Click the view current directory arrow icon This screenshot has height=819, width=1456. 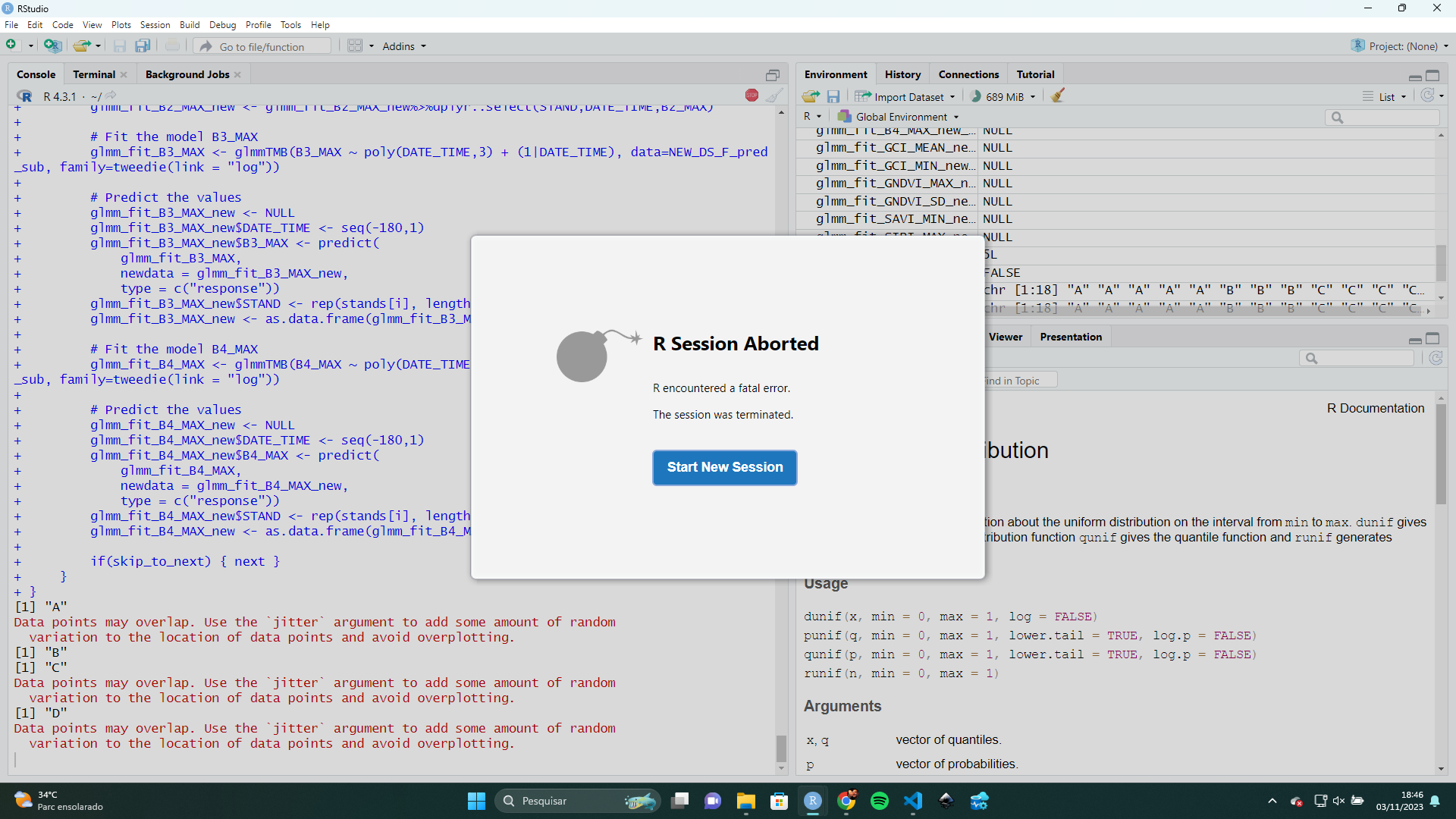pyautogui.click(x=111, y=96)
